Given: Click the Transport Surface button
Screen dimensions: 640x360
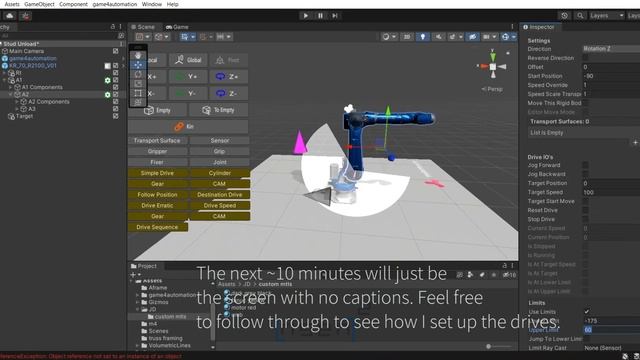Looking at the screenshot, I should tap(158, 140).
